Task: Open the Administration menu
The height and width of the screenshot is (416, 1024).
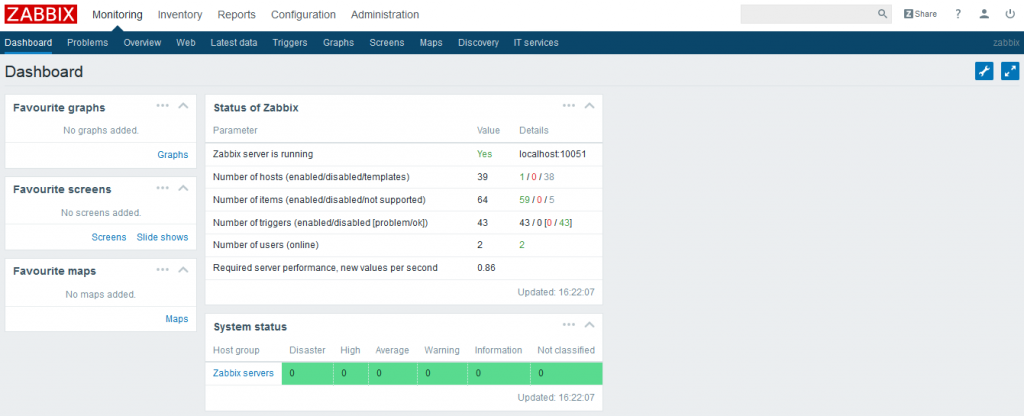Action: (x=385, y=14)
